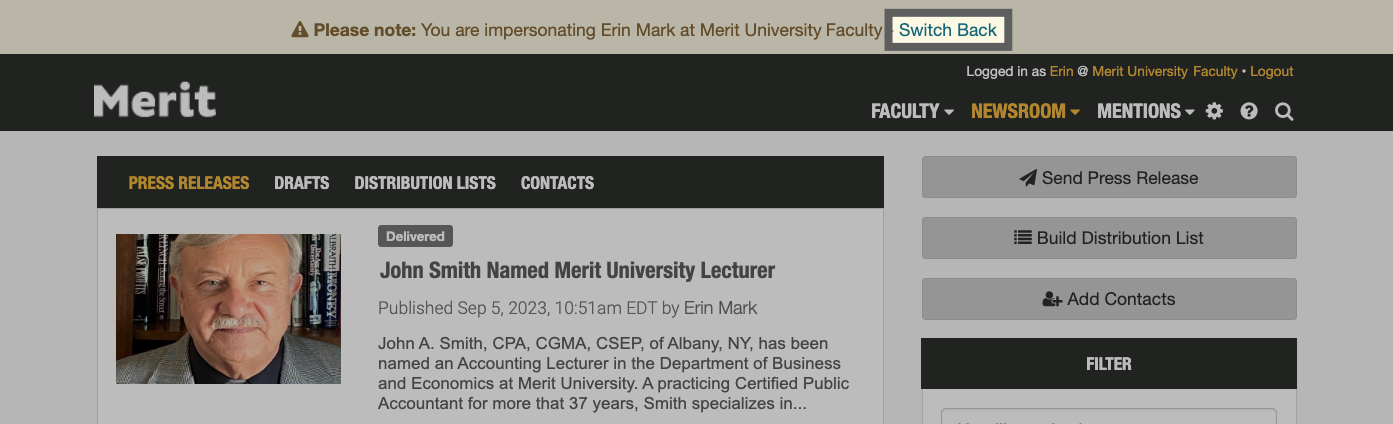Click the Add Contacts button
The image size is (1393, 424).
point(1109,299)
